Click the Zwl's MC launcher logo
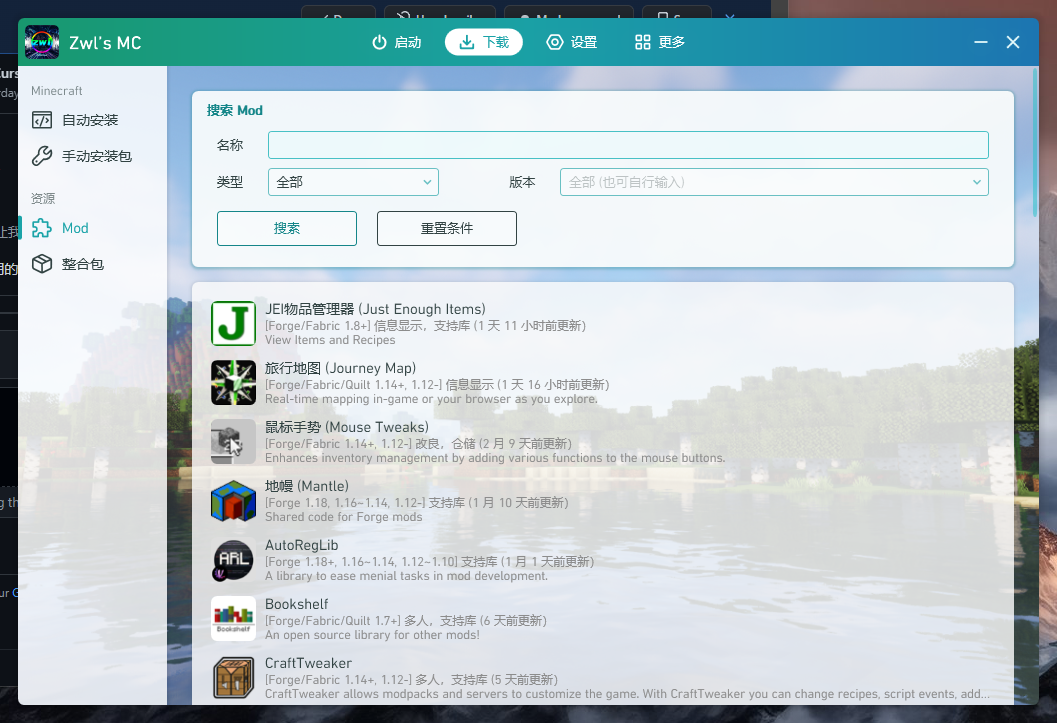 [x=41, y=42]
